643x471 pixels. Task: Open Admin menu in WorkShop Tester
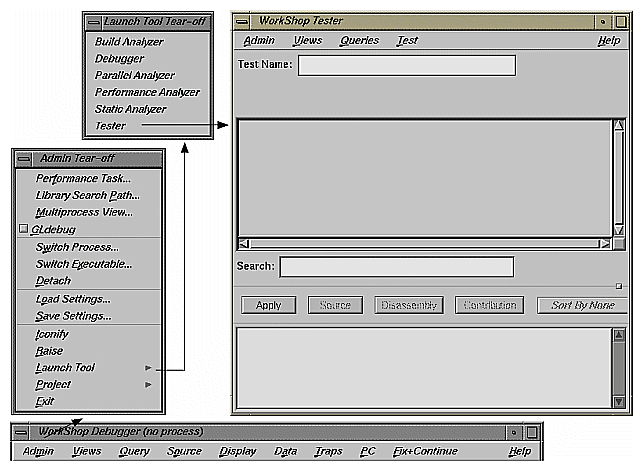[x=259, y=40]
